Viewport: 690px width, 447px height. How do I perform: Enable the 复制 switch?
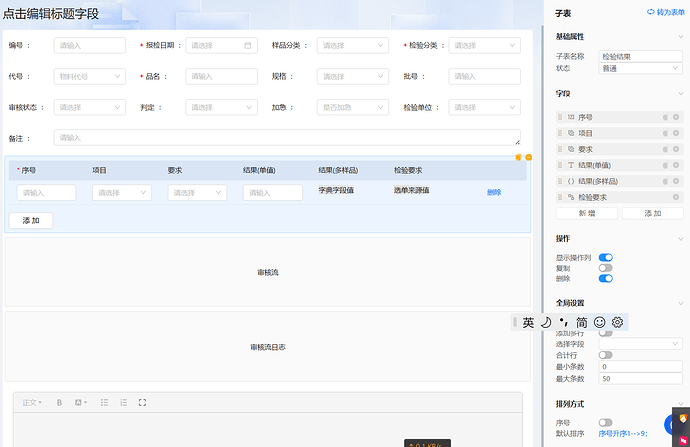[605, 268]
